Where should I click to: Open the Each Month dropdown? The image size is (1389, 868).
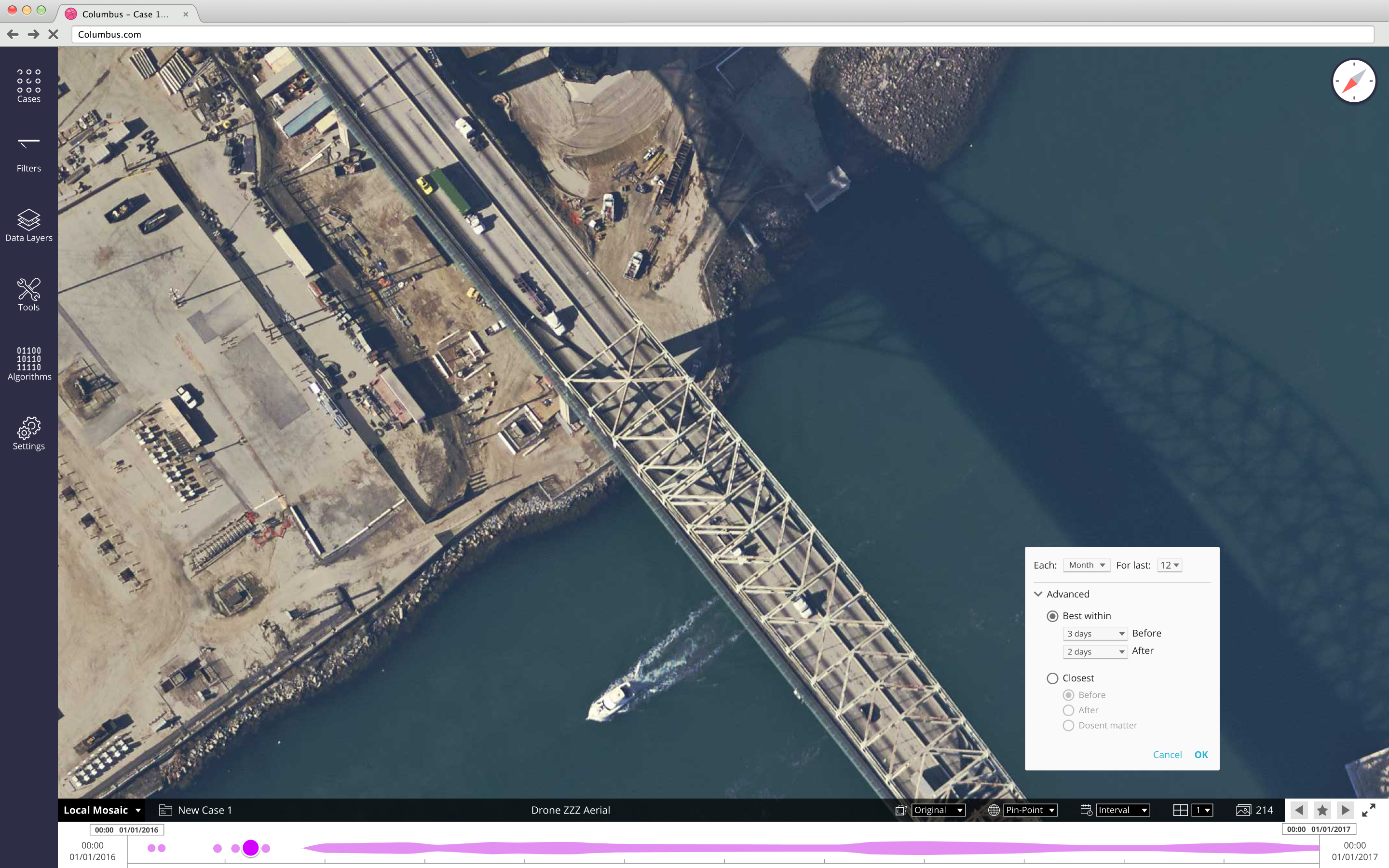pyautogui.click(x=1087, y=566)
